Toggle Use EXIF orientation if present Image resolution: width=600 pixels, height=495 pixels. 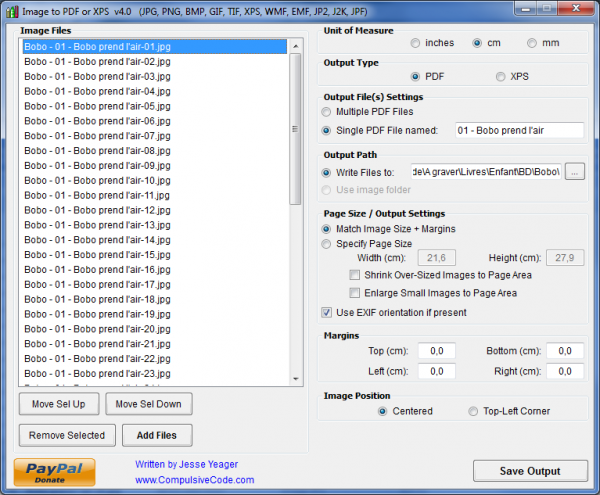coord(327,312)
